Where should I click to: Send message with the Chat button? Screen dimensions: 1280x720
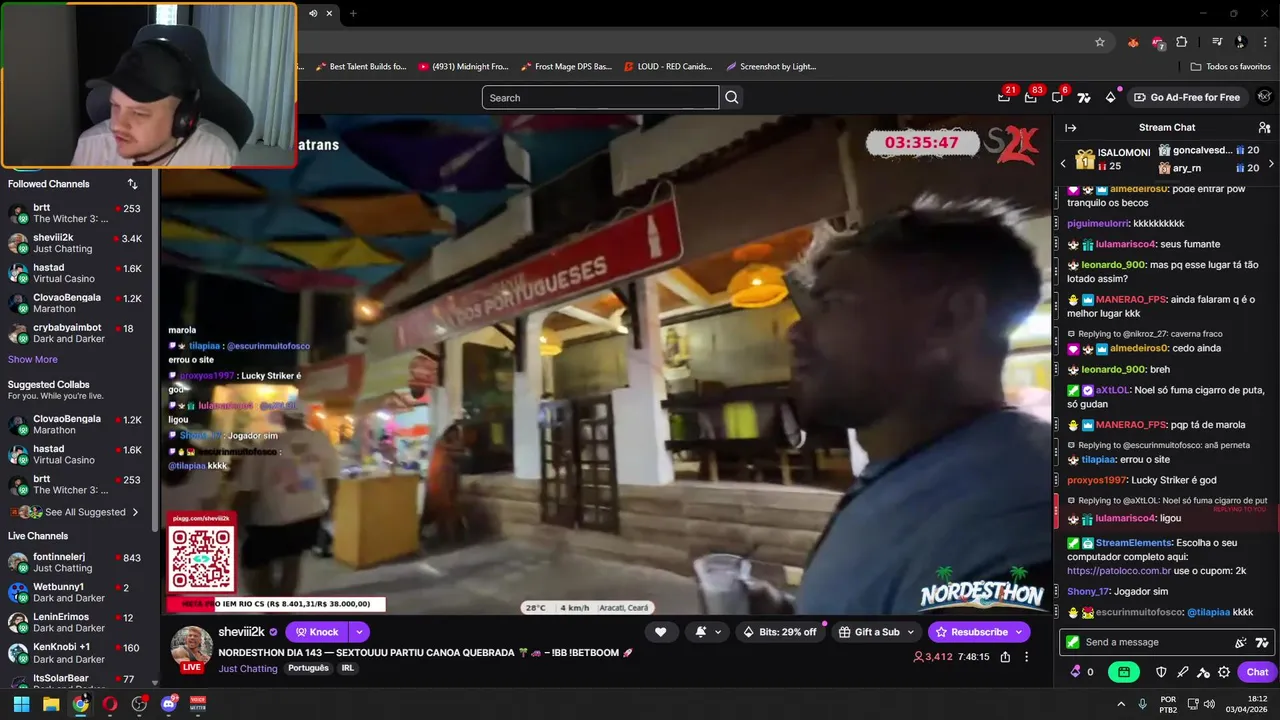coord(1257,672)
